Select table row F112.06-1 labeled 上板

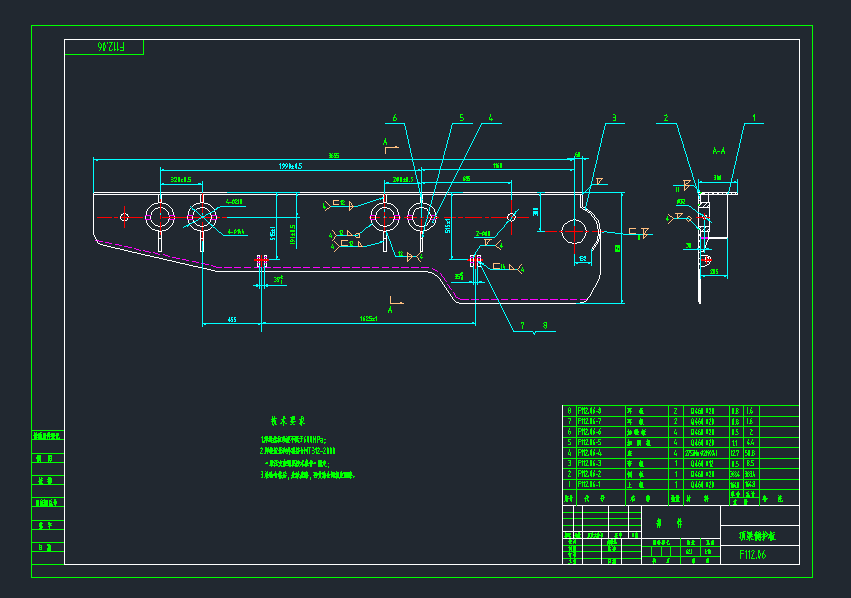pos(600,483)
